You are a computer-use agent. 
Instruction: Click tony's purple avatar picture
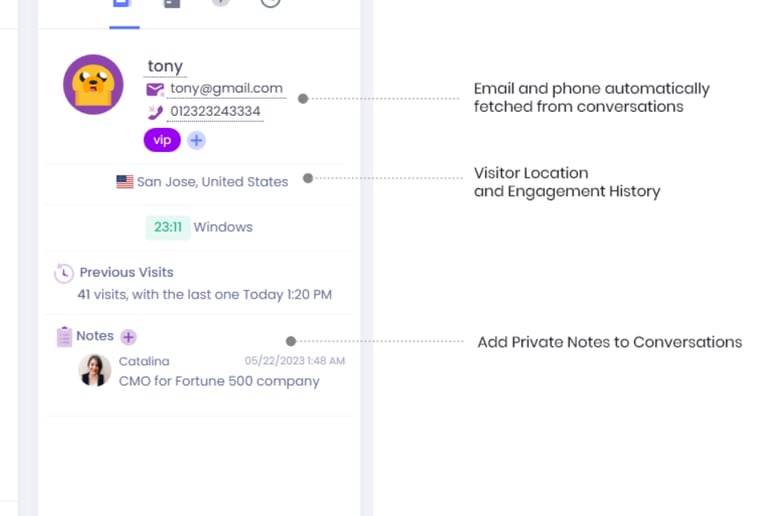tap(93, 84)
